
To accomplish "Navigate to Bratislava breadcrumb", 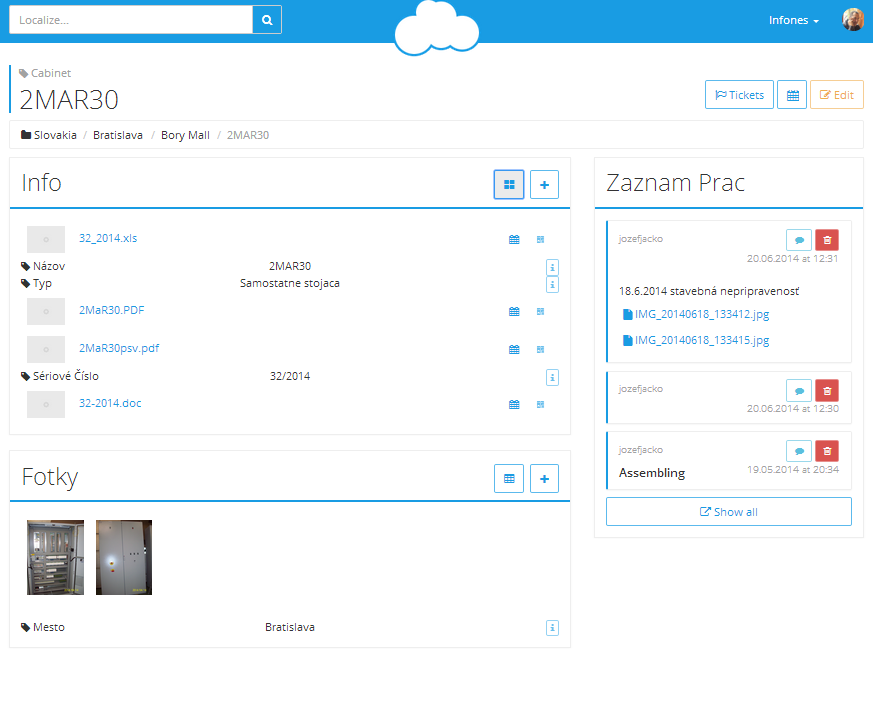I will (118, 135).
